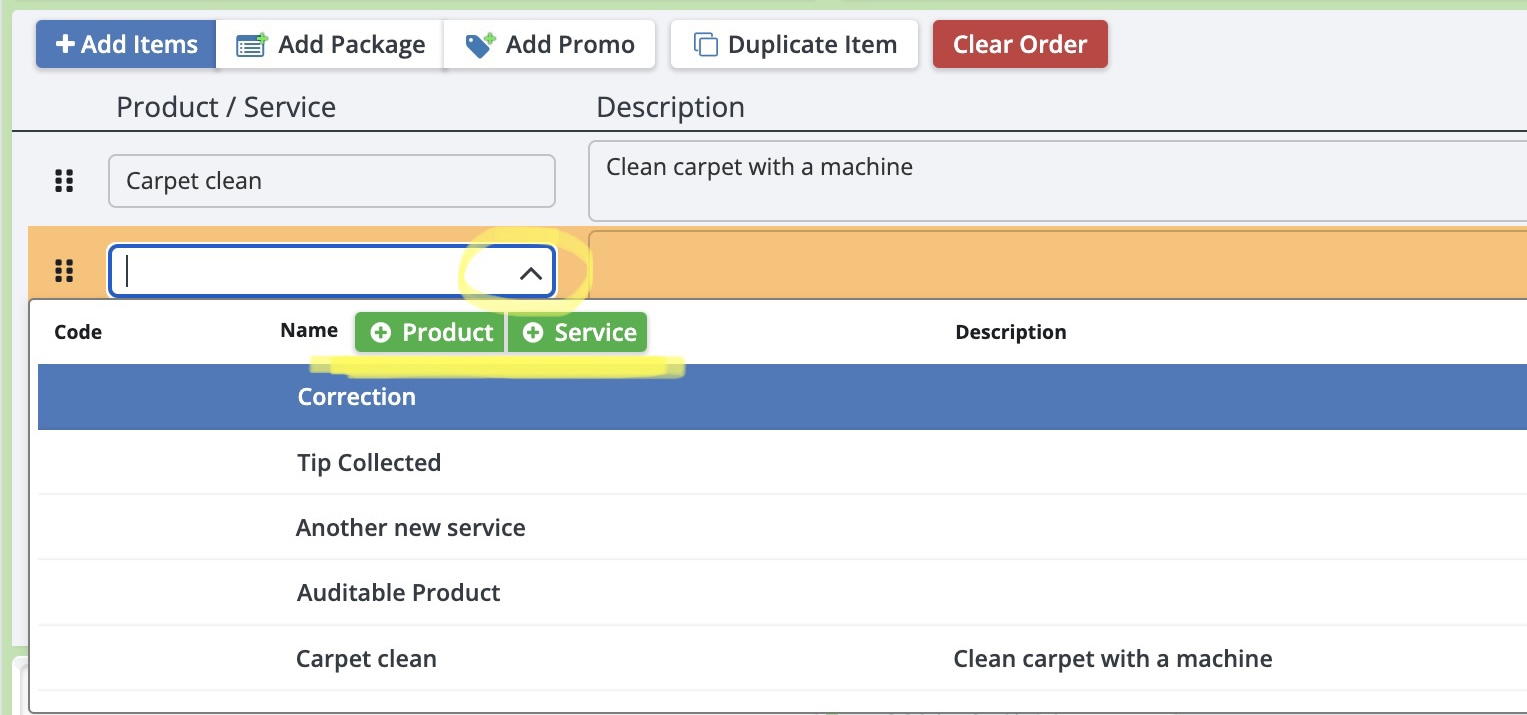Choose Carpet clean in dropdown results

[367, 660]
